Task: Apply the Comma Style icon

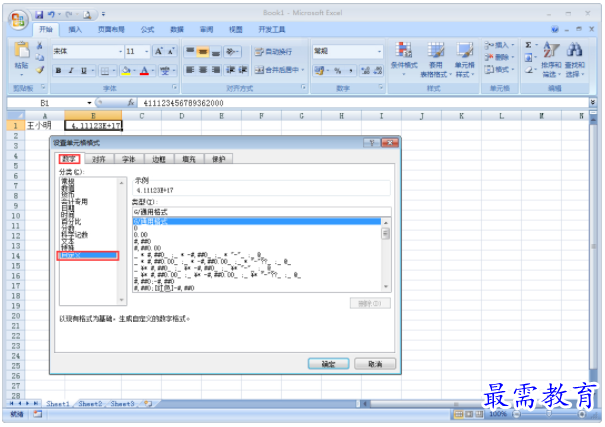Action: pyautogui.click(x=350, y=70)
